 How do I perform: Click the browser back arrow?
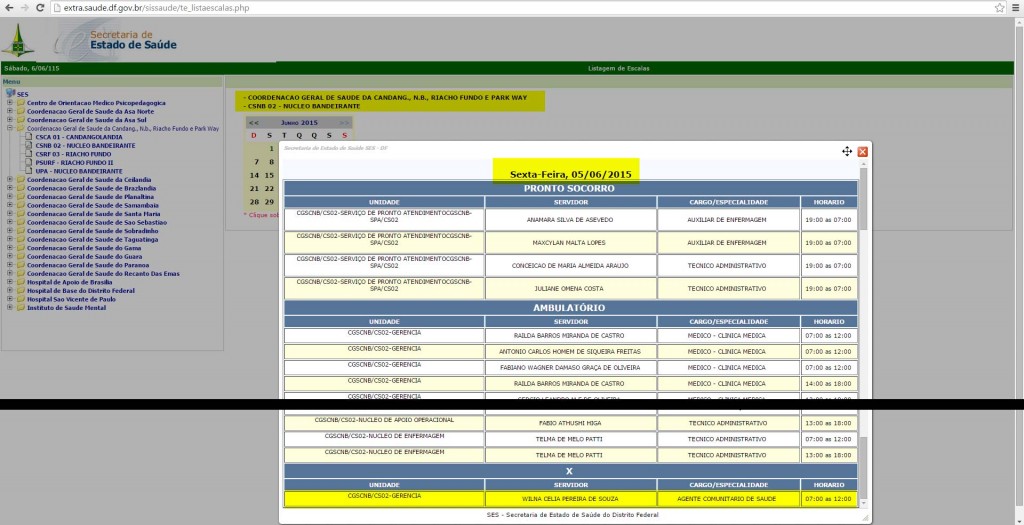click(10, 8)
